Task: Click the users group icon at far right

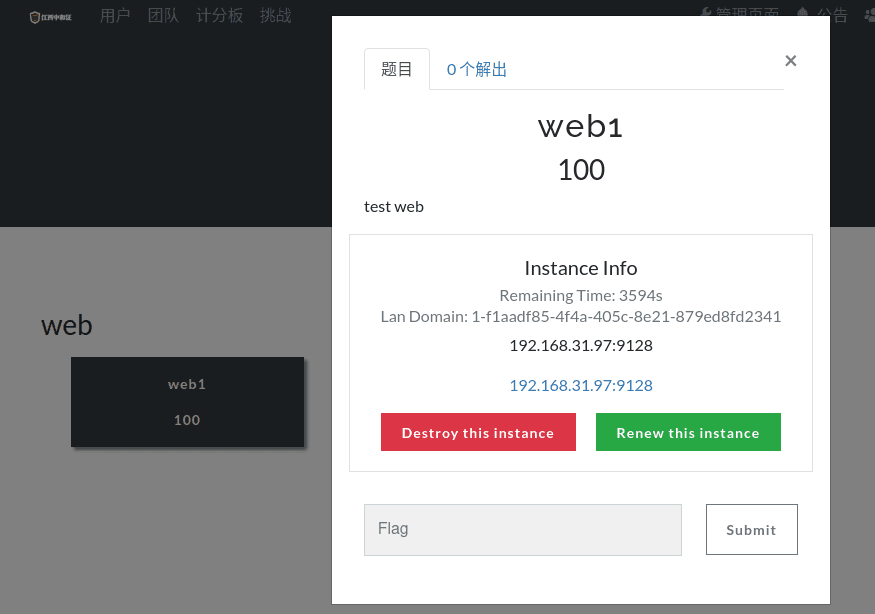Action: [x=867, y=14]
